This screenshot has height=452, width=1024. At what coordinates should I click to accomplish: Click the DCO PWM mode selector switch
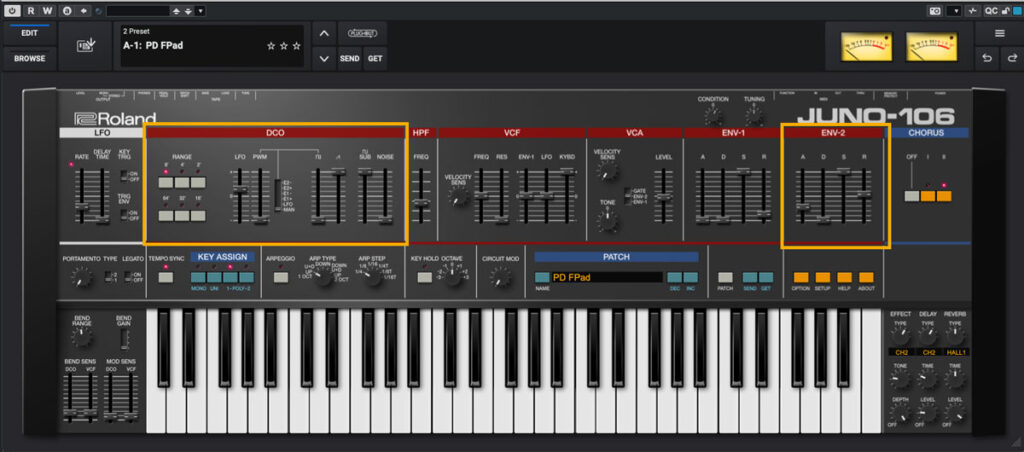point(278,195)
